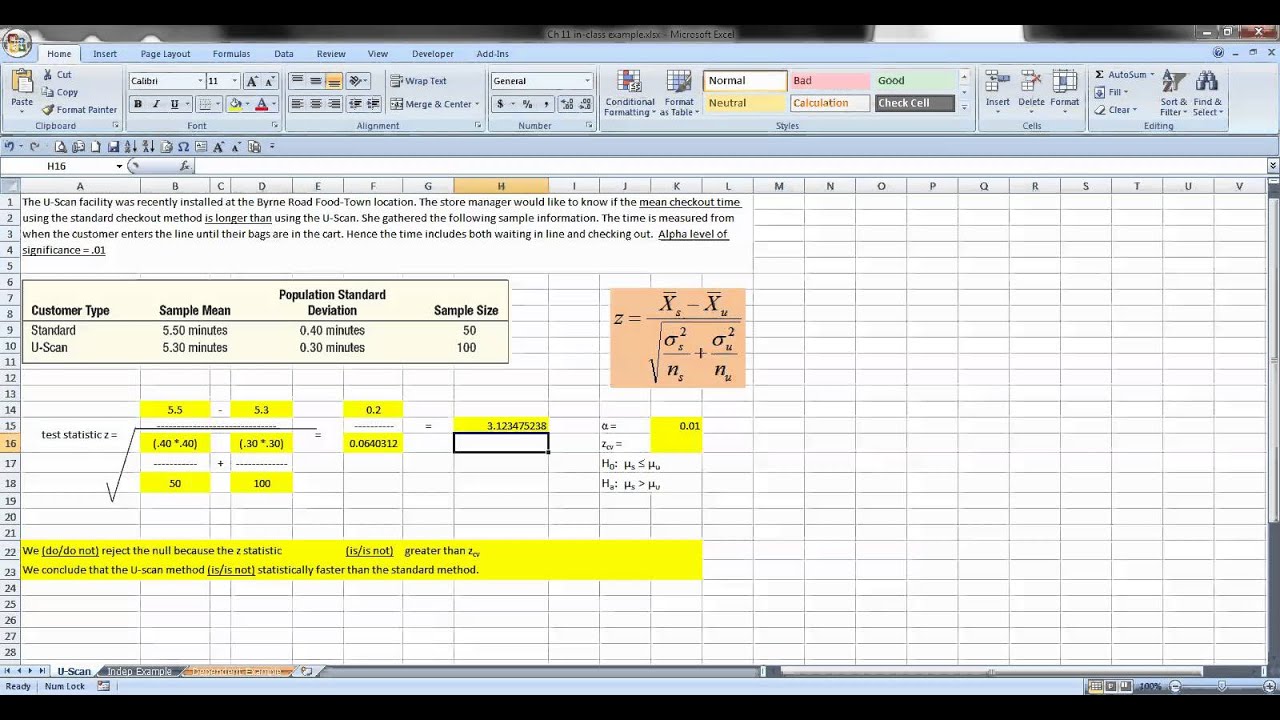Viewport: 1280px width, 720px height.
Task: Click the Delete Cells icon
Action: pyautogui.click(x=1031, y=82)
